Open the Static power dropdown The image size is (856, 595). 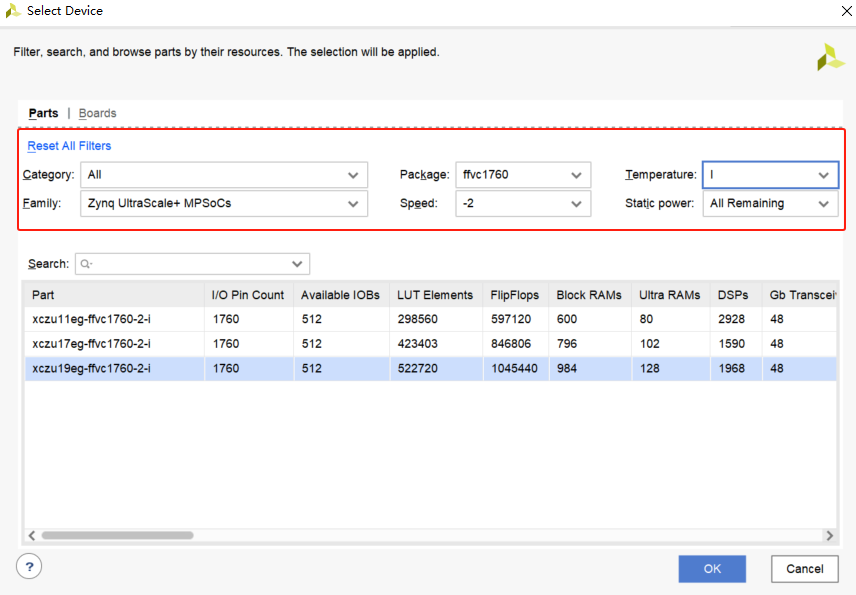click(x=770, y=204)
